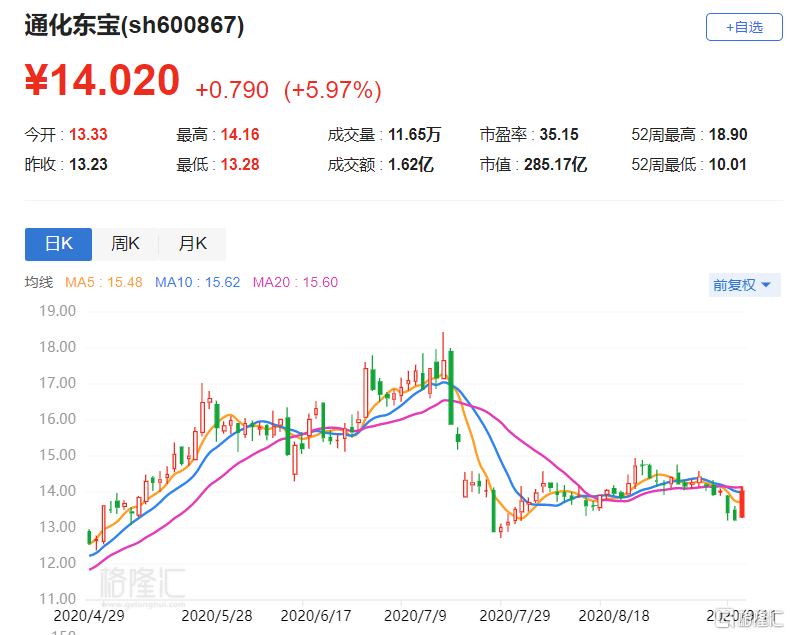Select the 日K daily chart tab
790x635 pixels.
tap(58, 244)
